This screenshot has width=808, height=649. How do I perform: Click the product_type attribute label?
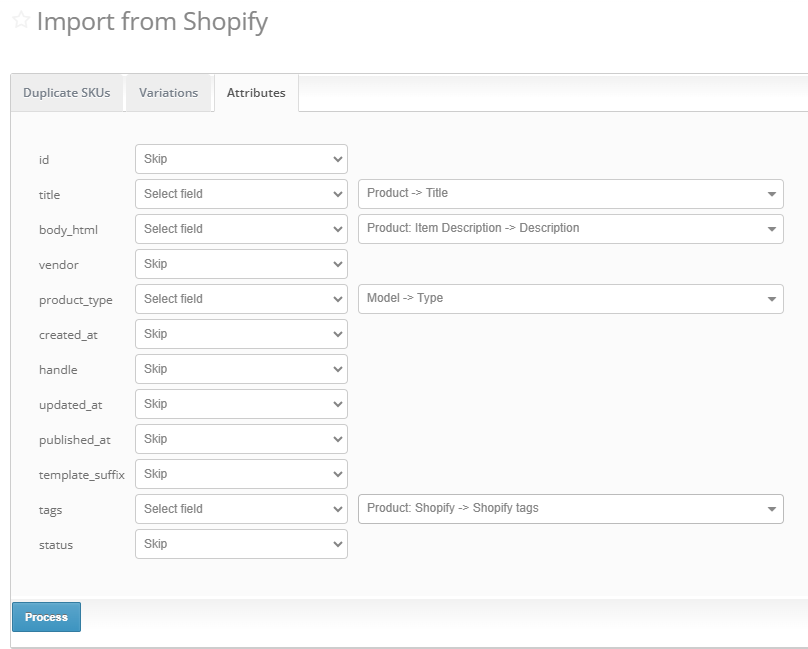click(76, 300)
